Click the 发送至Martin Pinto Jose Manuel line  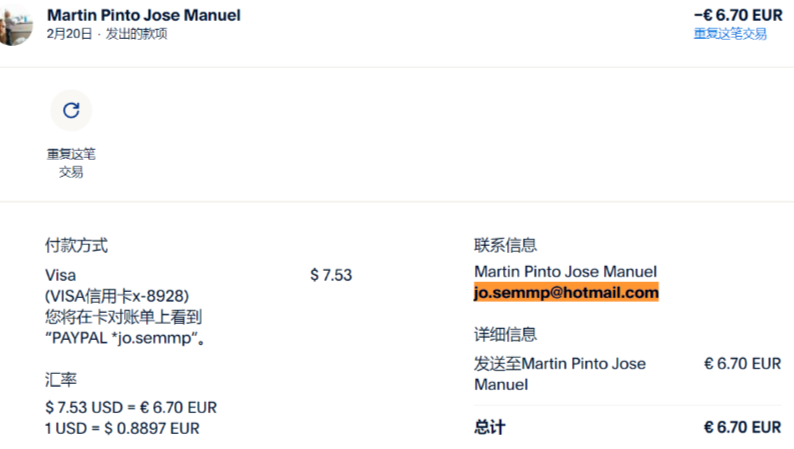[560, 374]
